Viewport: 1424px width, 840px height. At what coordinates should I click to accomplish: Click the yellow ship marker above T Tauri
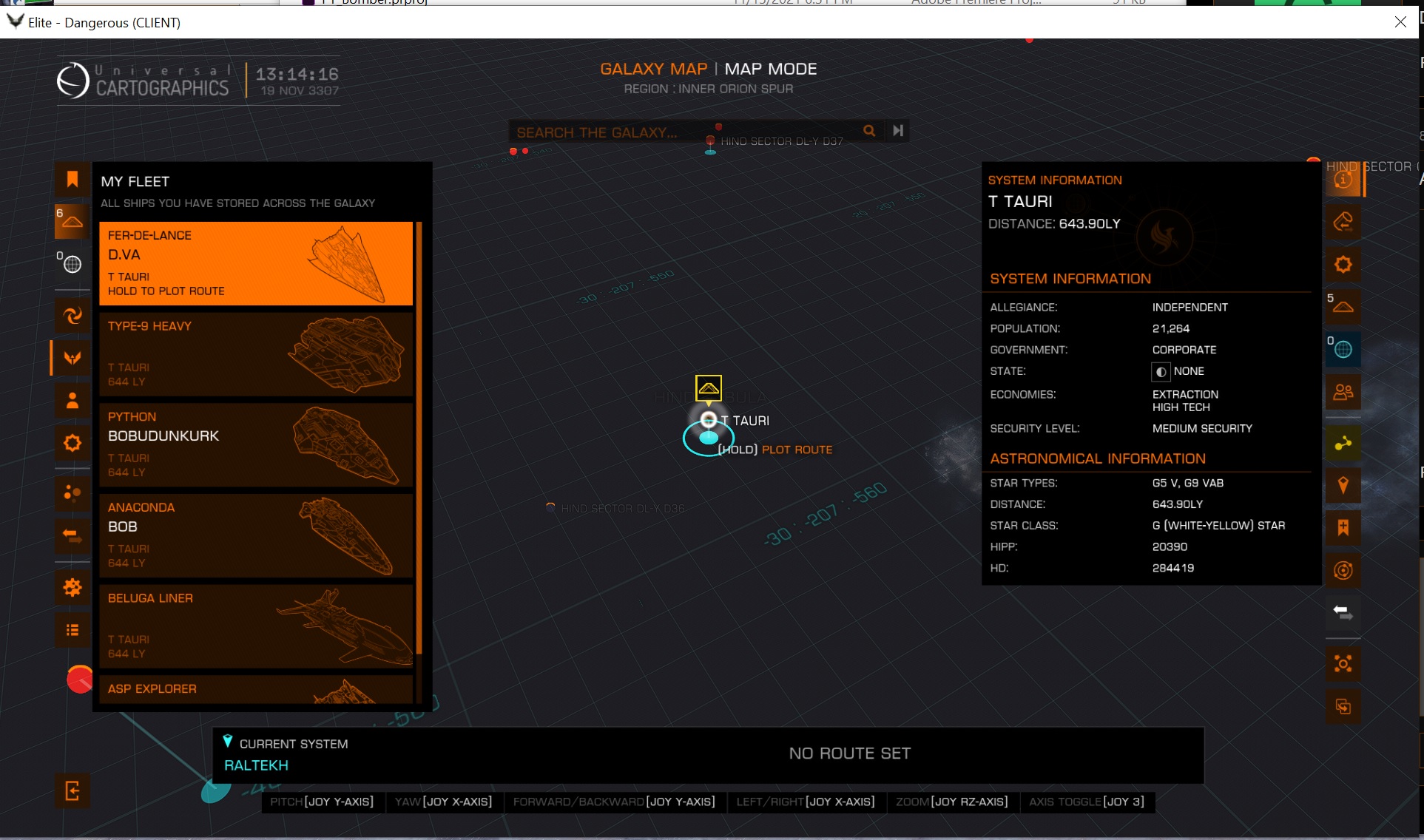pyautogui.click(x=709, y=387)
